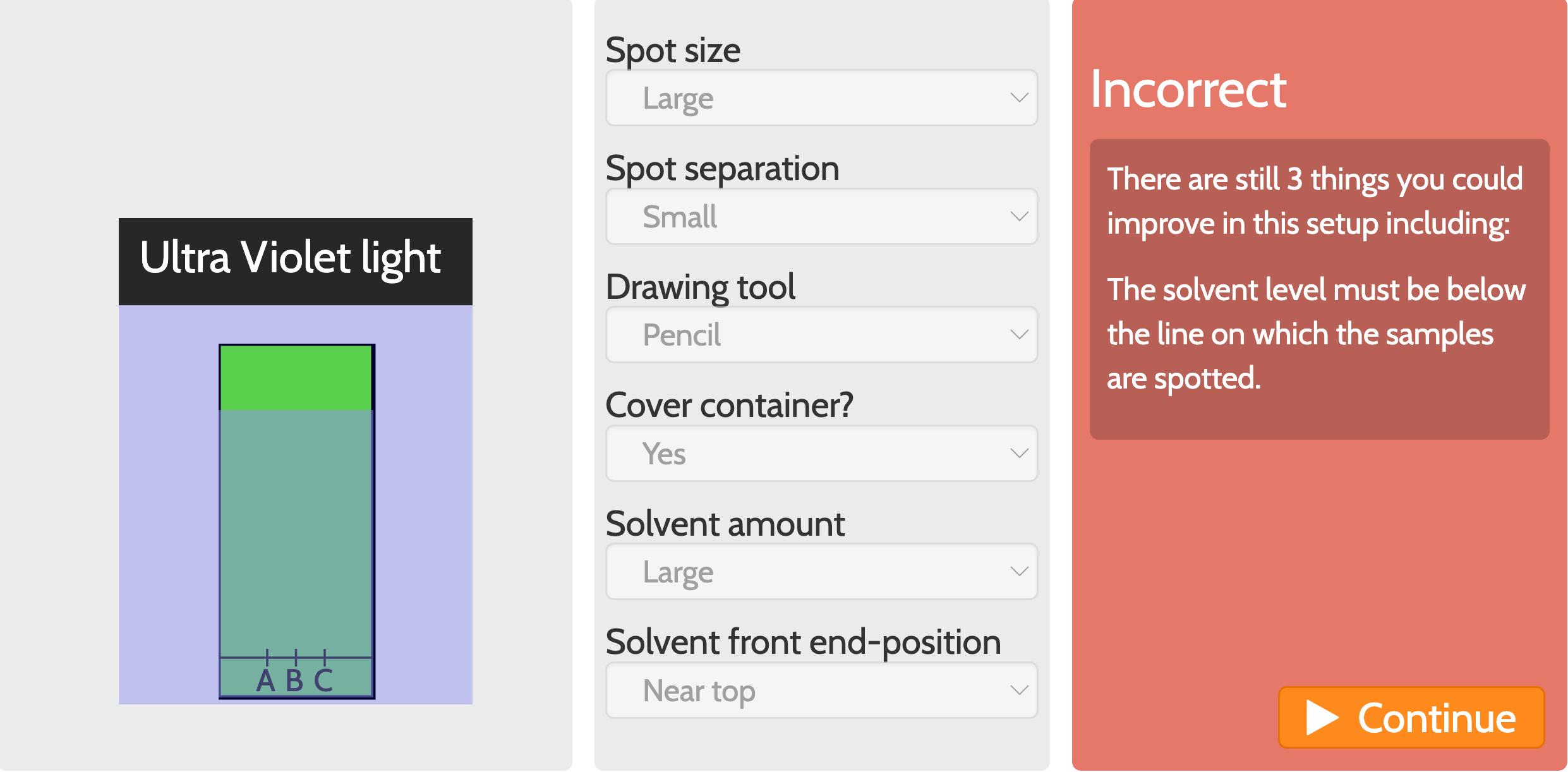Open the Spot size dropdown
Viewport: 1568px width, 772px height.
(x=821, y=98)
